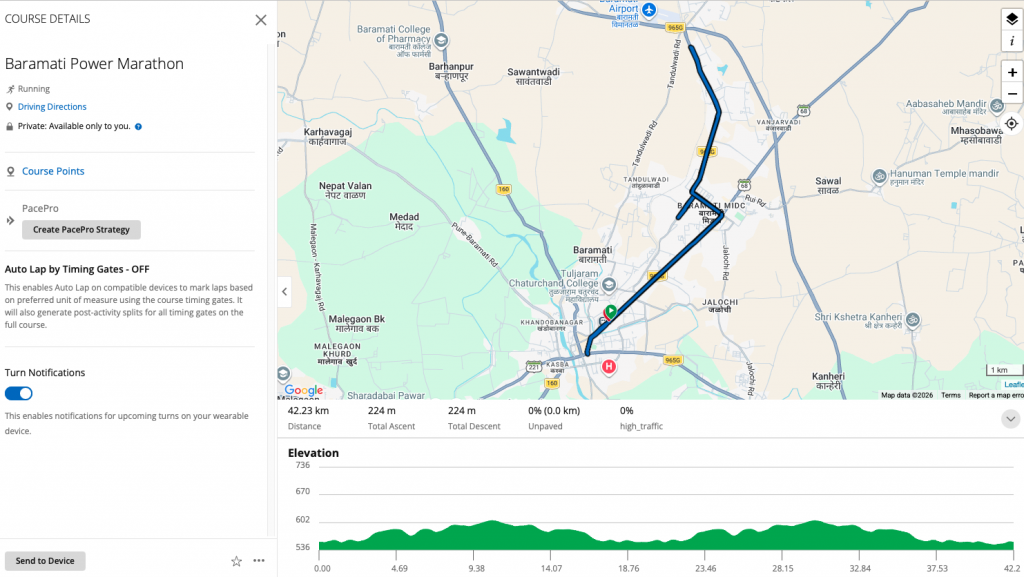Click Report a map error link
Viewport: 1024px width, 577px height.
coord(996,395)
